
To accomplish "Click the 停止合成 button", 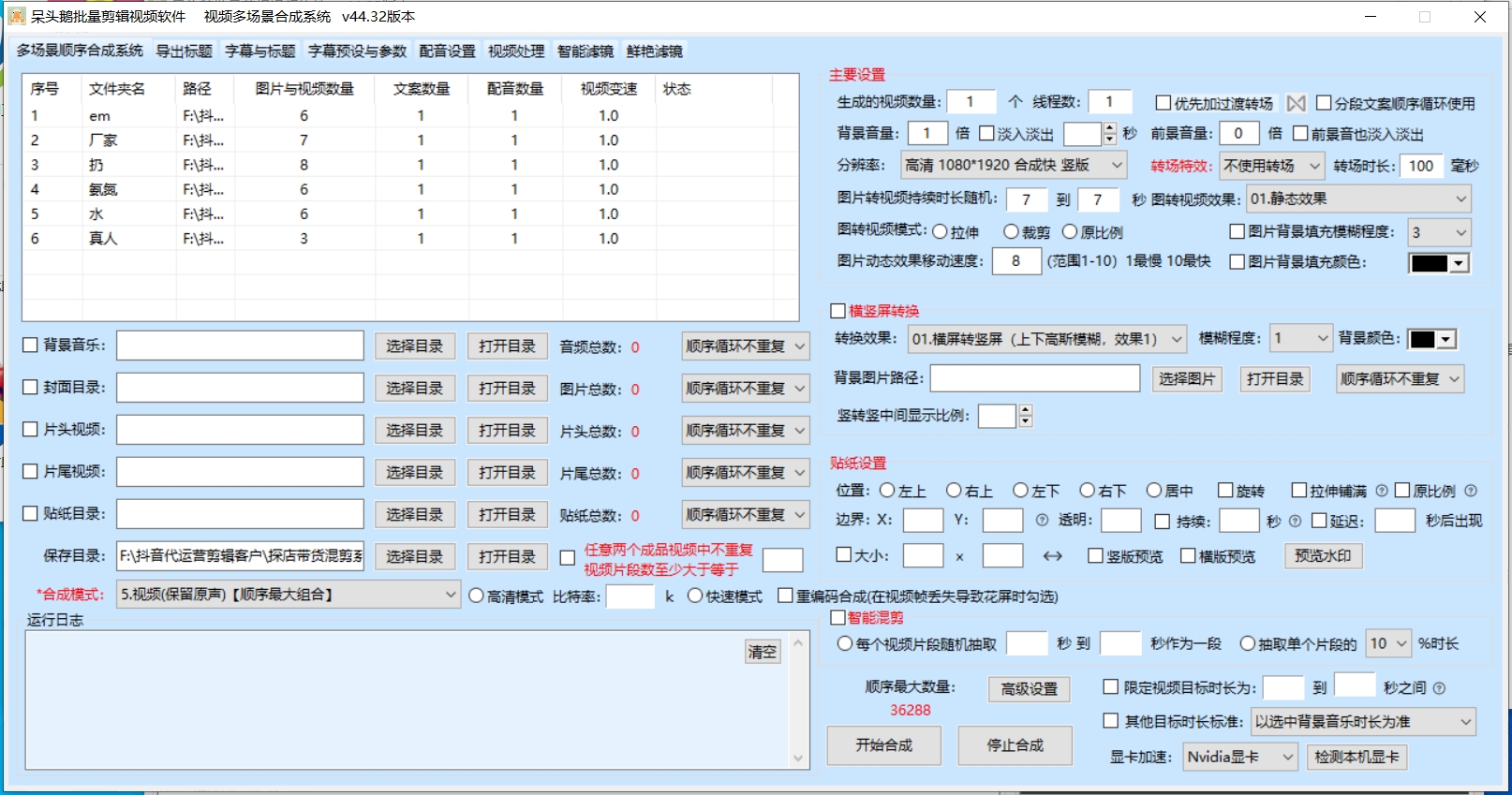I will 1015,745.
